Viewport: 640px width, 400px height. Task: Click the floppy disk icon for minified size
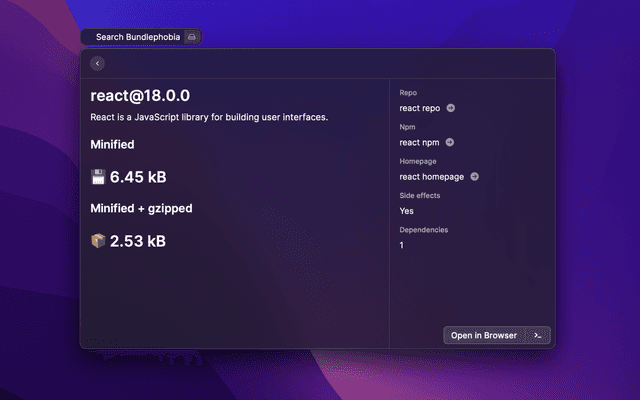(98, 178)
